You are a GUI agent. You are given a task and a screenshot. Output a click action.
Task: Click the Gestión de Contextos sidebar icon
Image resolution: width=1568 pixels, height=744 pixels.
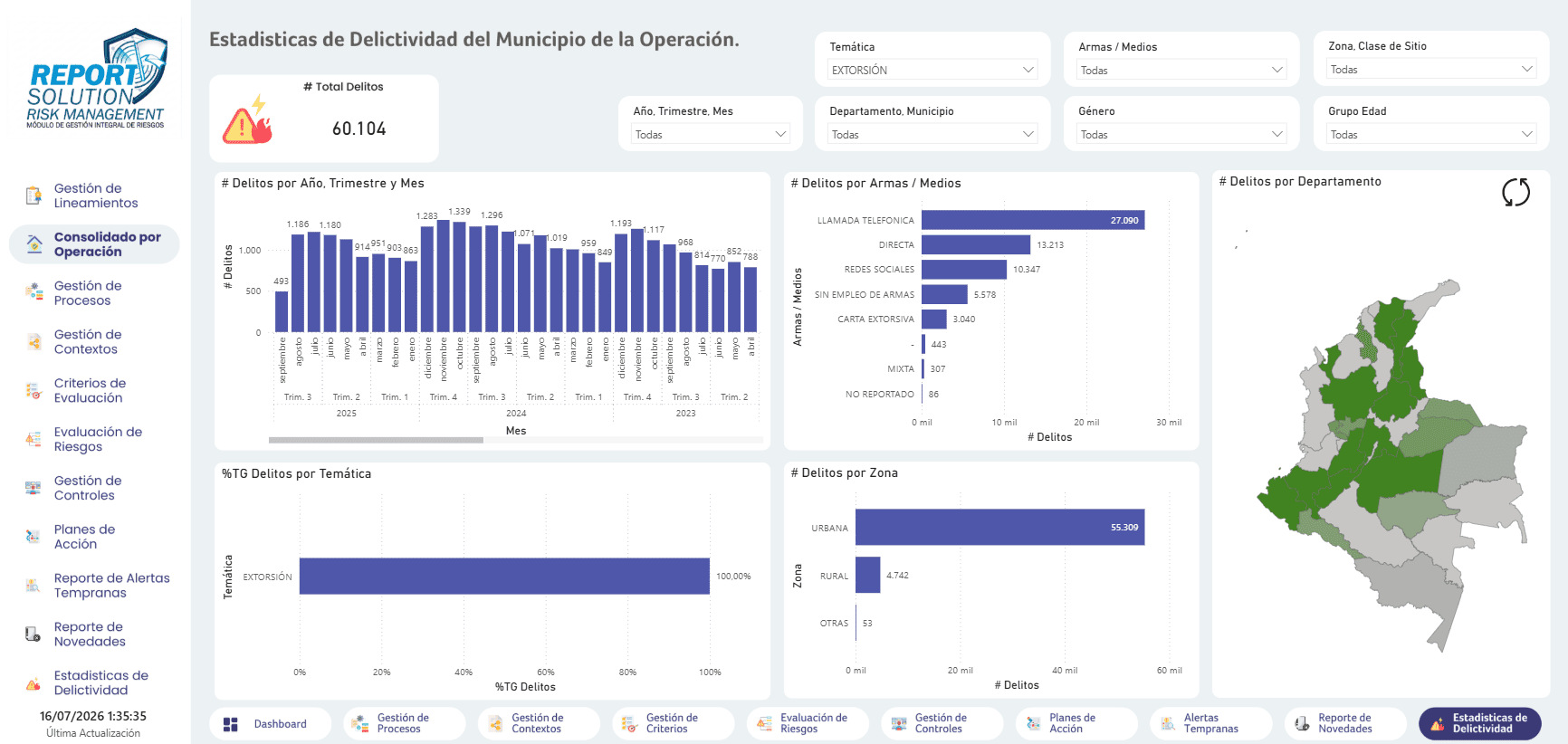pos(33,341)
